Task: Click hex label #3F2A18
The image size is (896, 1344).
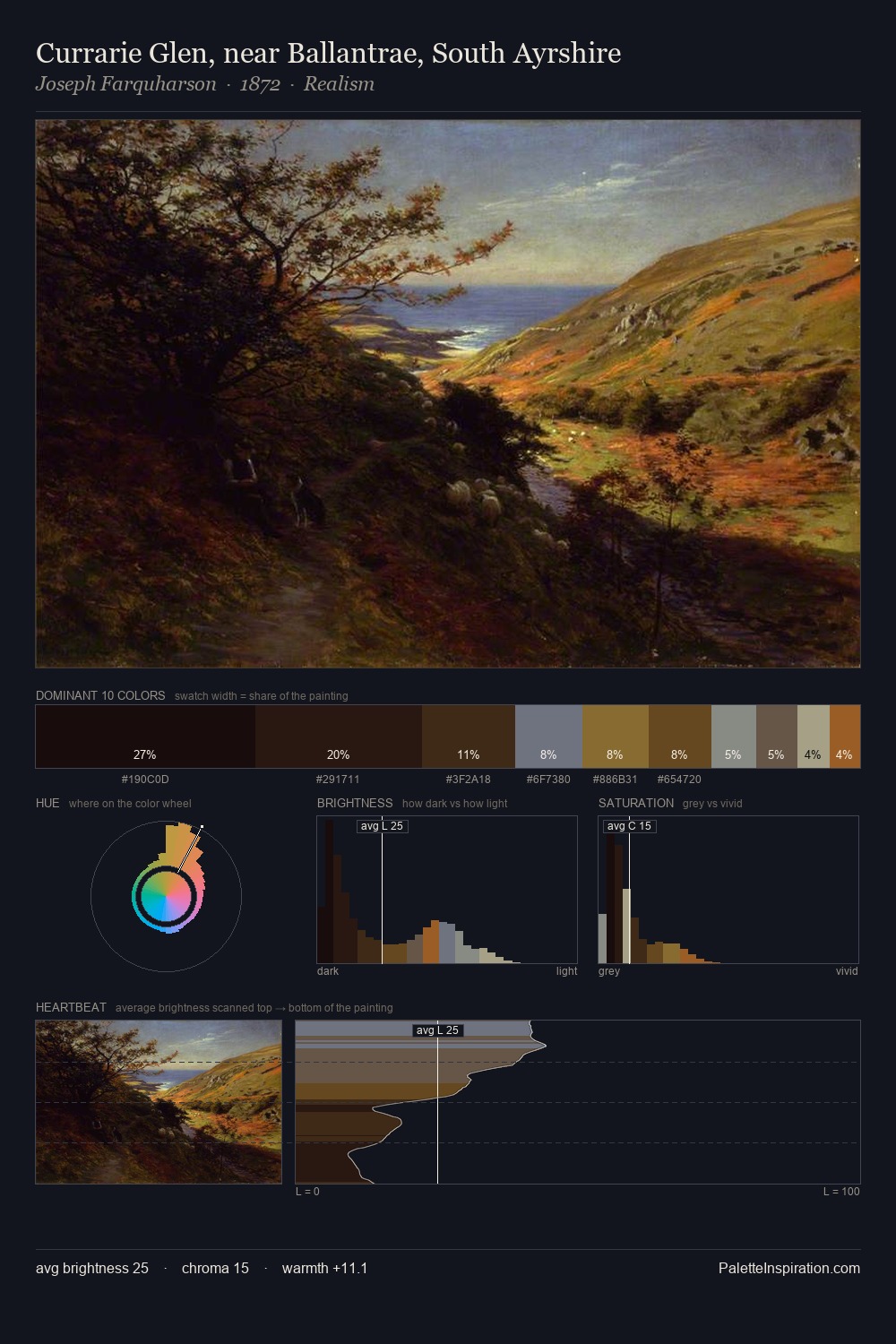Action: [x=468, y=780]
